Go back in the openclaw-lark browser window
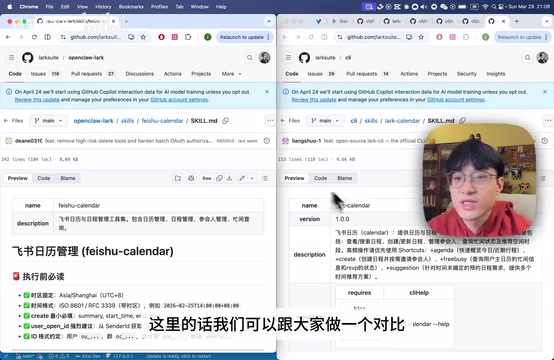This screenshot has width=554, height=360. click(x=8, y=37)
